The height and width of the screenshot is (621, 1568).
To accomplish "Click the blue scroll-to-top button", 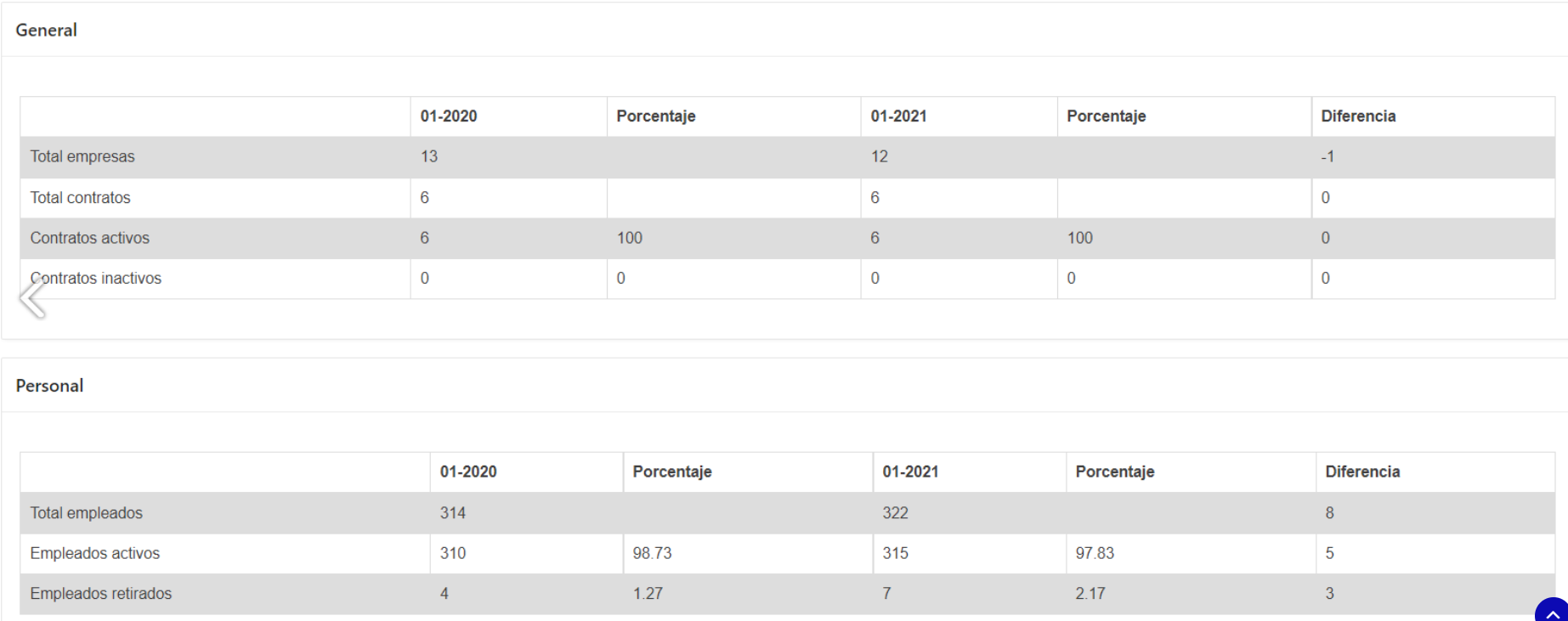I will click(x=1554, y=613).
